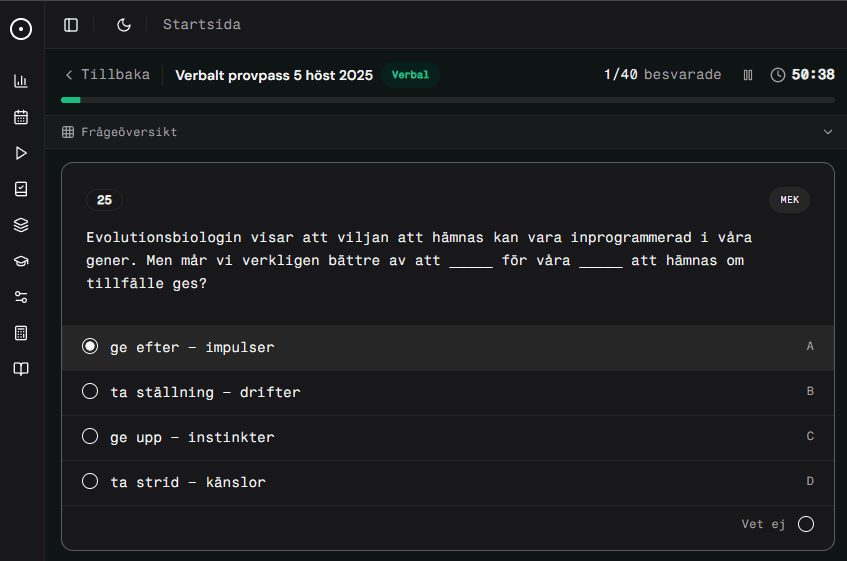Pause the test timer

[x=747, y=75]
